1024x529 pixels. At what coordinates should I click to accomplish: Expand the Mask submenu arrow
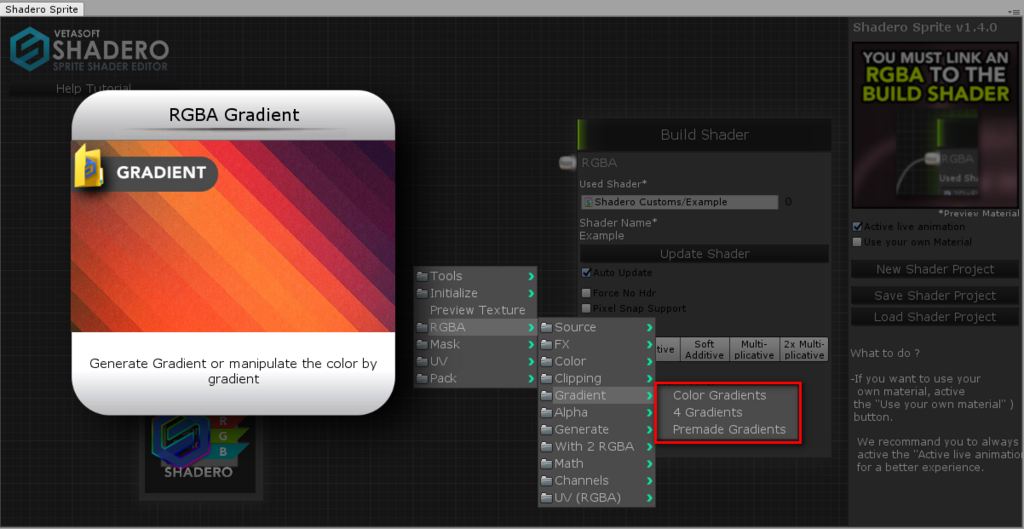click(x=531, y=344)
